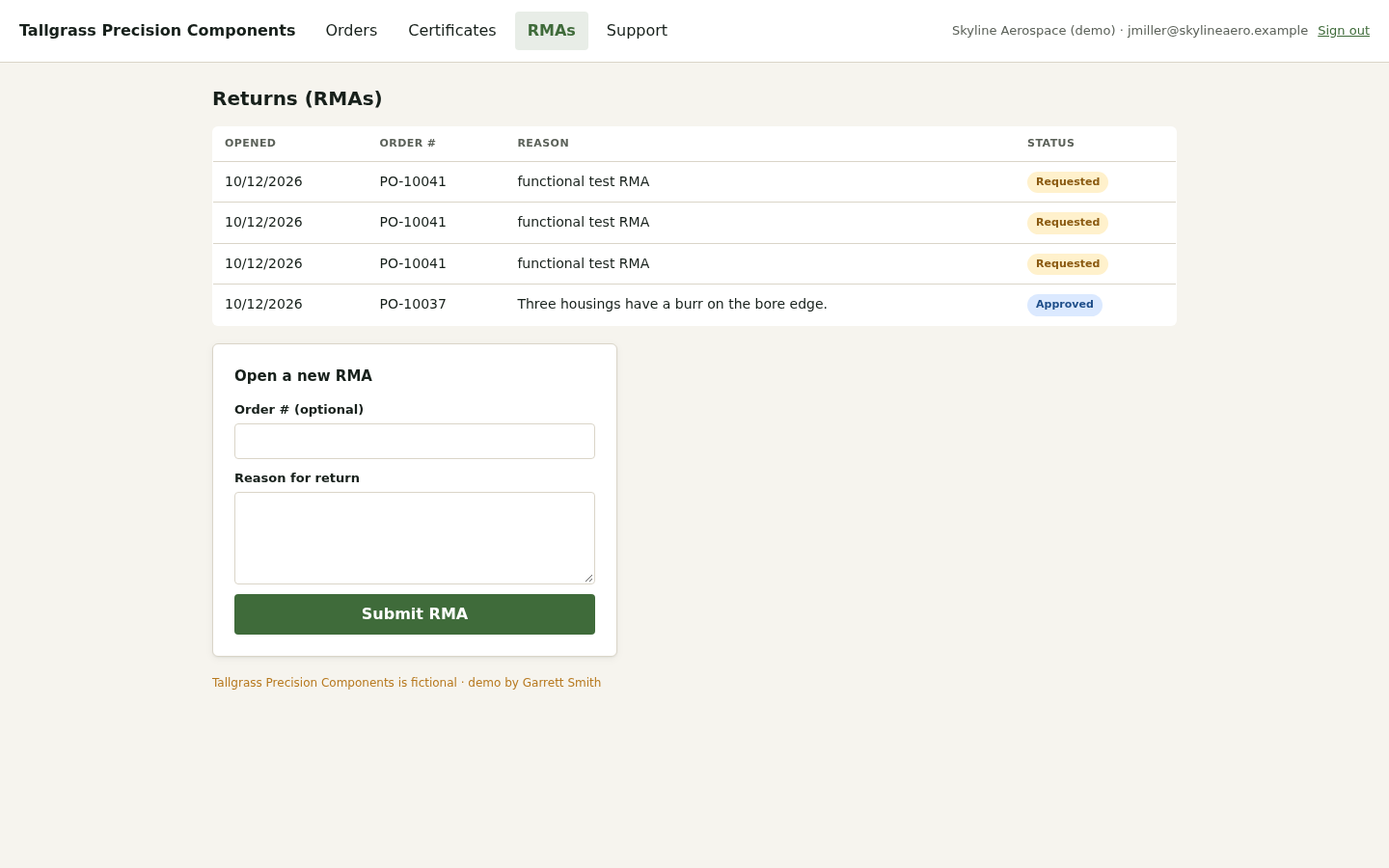This screenshot has width=1389, height=868.
Task: Click the ORDER # column header
Action: 407,144
